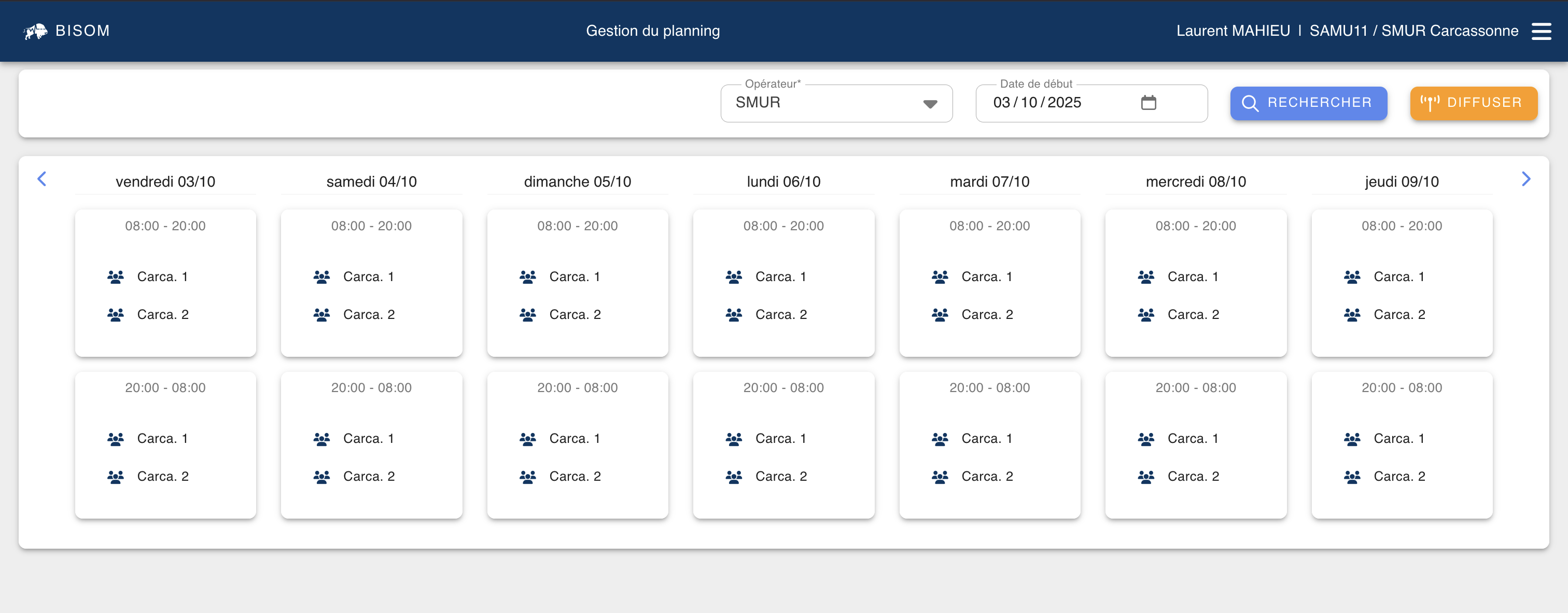The height and width of the screenshot is (613, 1568).
Task: Go to next week arrow
Action: pos(1525,179)
